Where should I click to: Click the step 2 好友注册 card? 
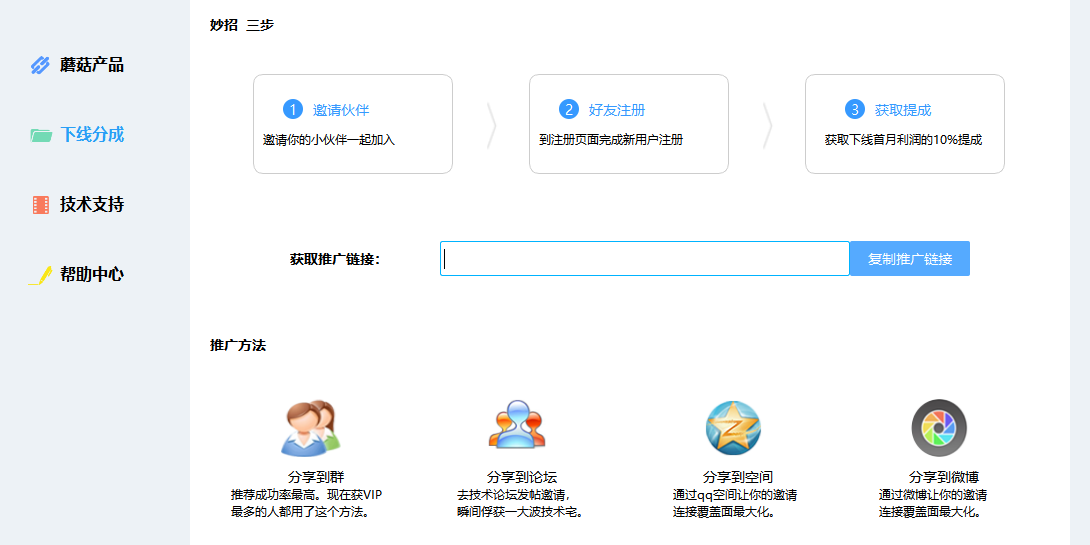pos(629,124)
